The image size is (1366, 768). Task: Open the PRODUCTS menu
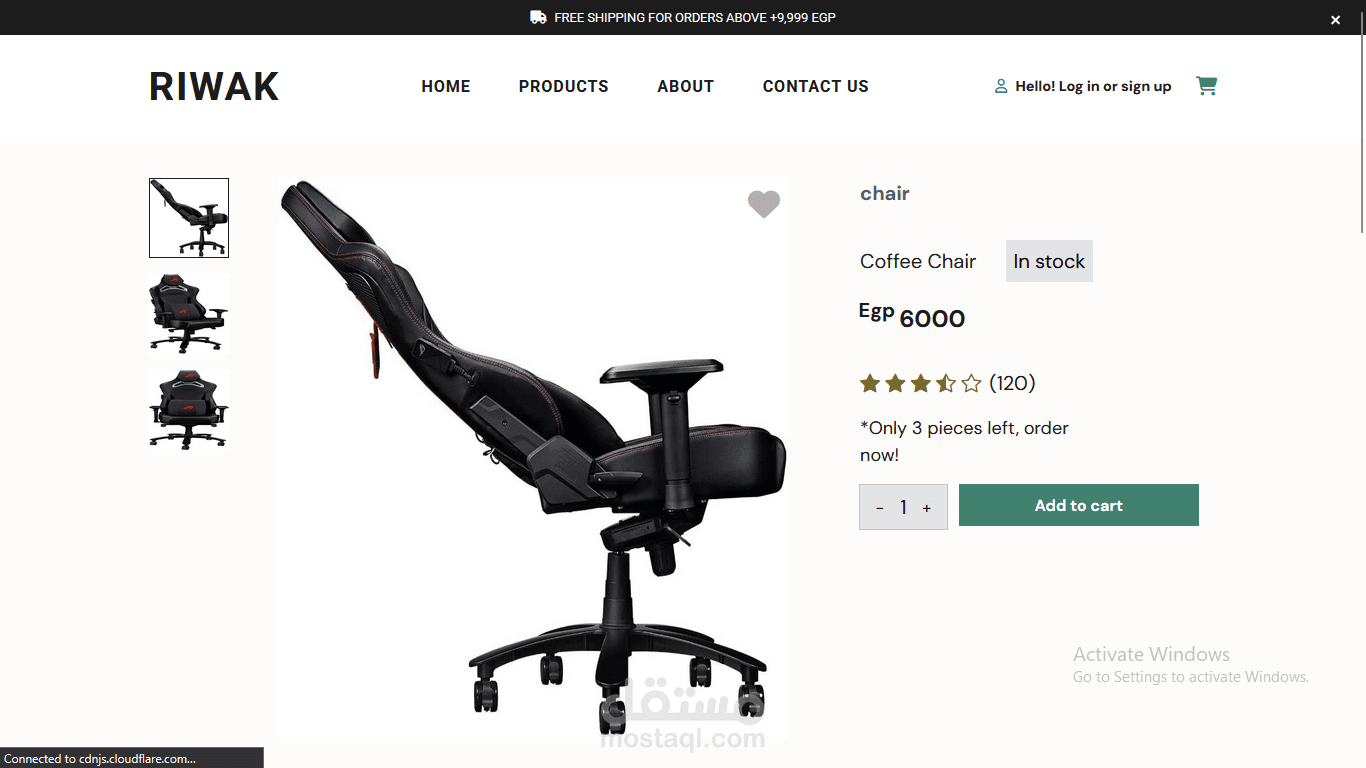564,86
